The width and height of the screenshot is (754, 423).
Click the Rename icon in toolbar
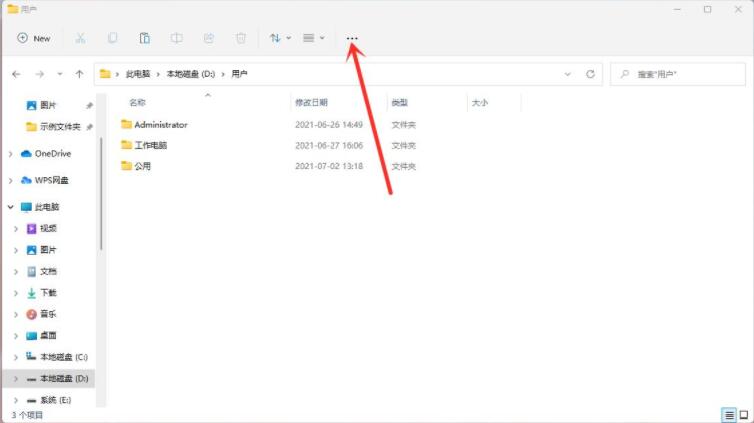[176, 38]
